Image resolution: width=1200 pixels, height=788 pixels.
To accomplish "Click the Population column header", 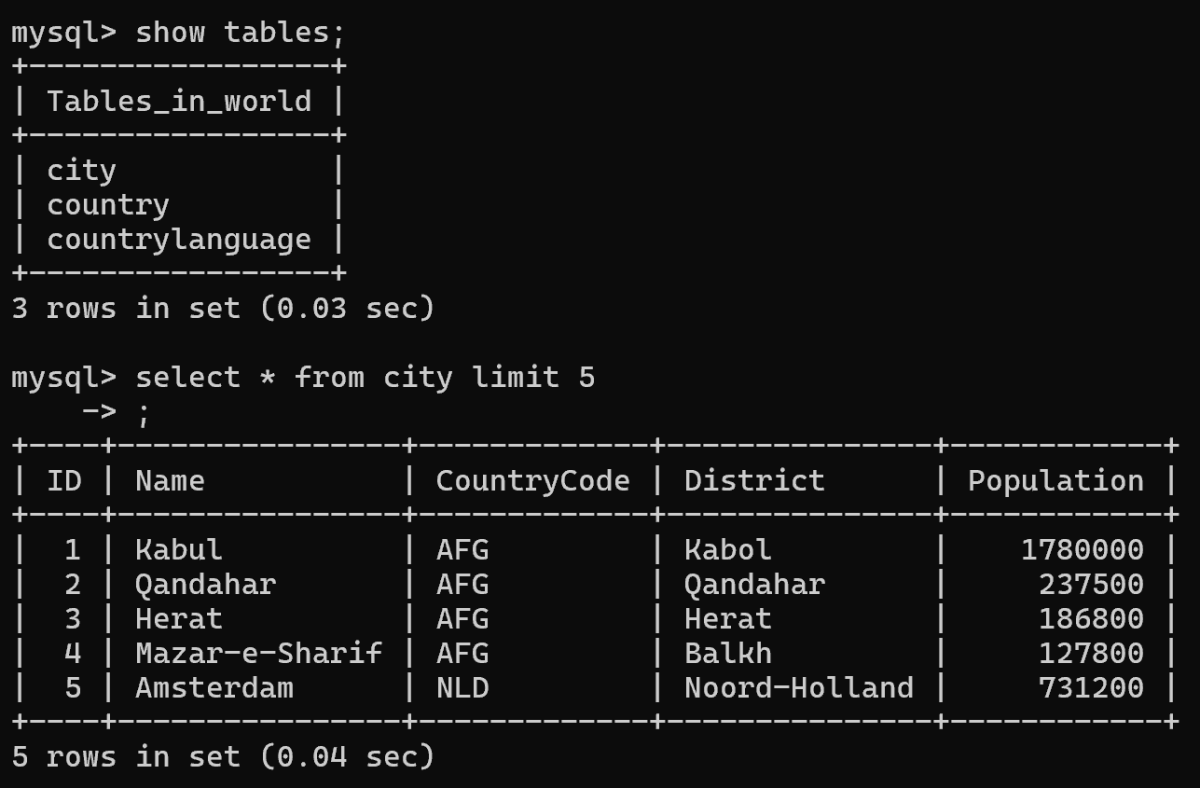I will (1055, 481).
